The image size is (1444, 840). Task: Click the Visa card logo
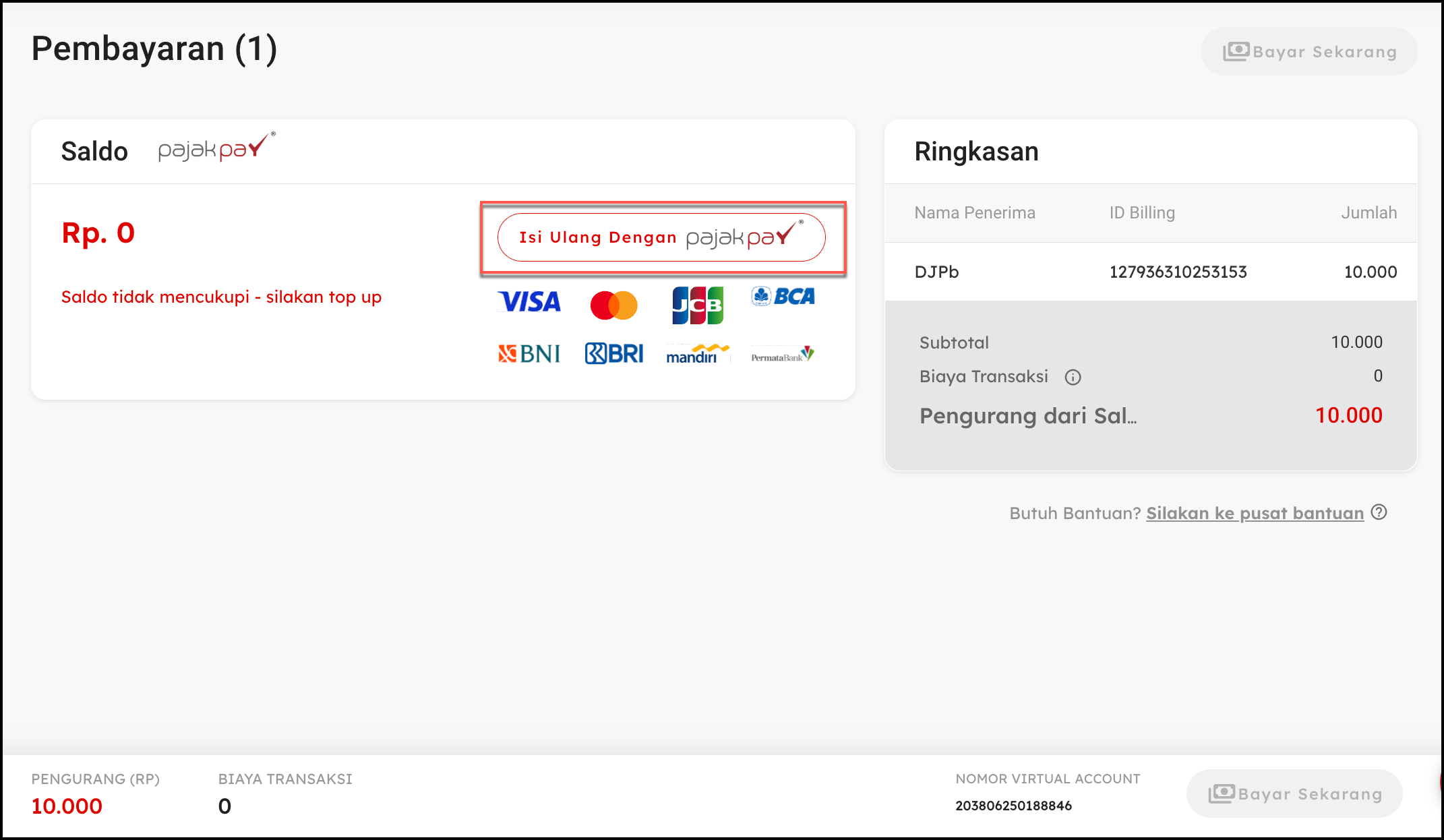[x=529, y=302]
